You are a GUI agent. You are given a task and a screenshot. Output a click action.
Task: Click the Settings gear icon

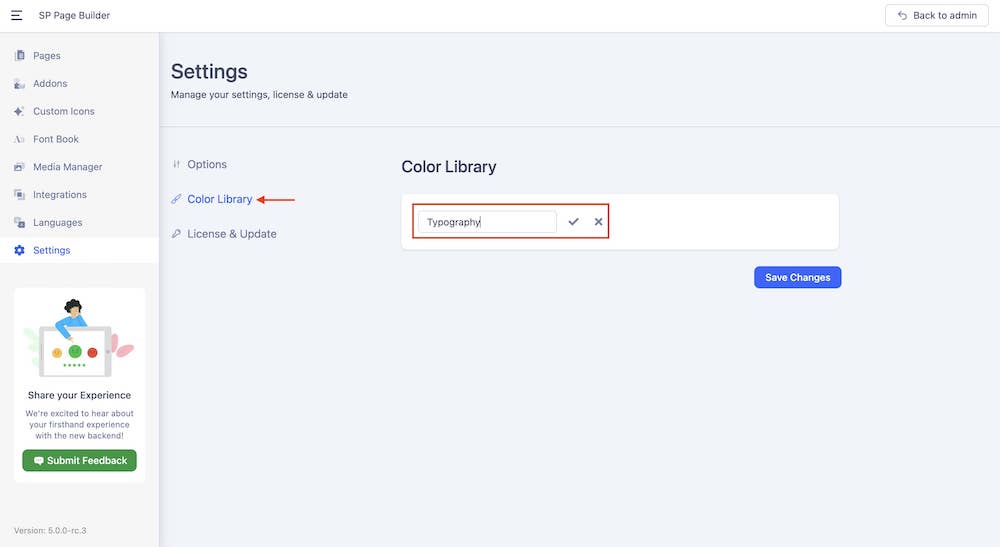(20, 251)
